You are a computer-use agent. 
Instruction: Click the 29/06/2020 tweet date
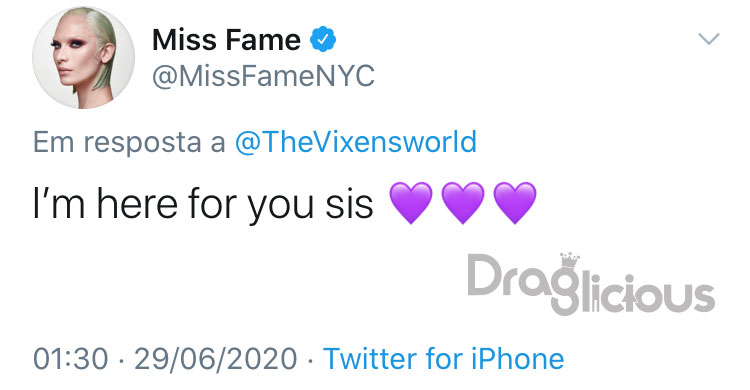click(216, 359)
